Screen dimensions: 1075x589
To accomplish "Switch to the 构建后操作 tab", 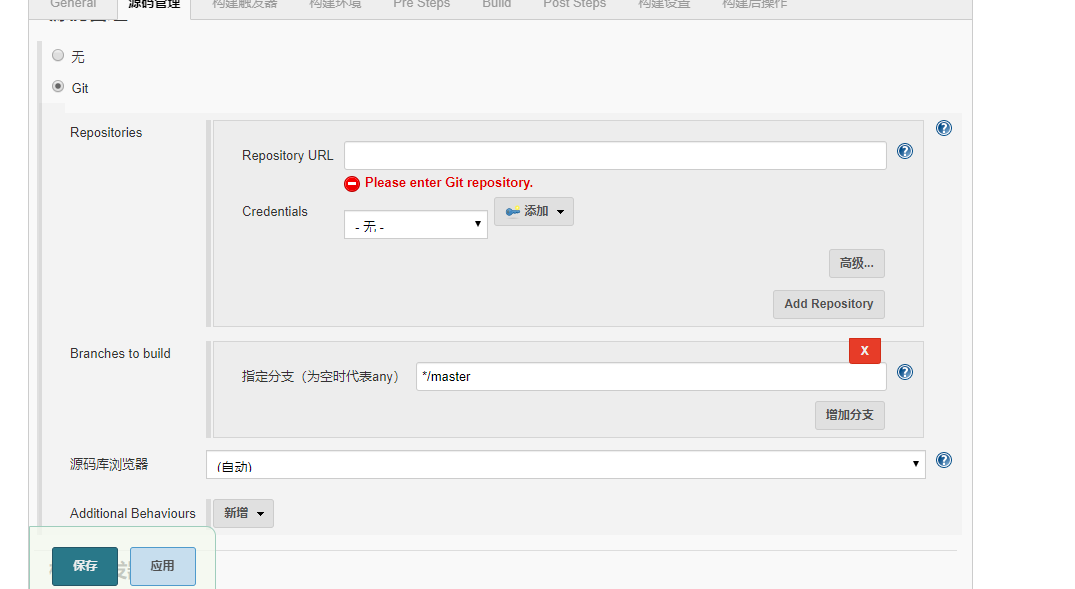I will [x=754, y=4].
